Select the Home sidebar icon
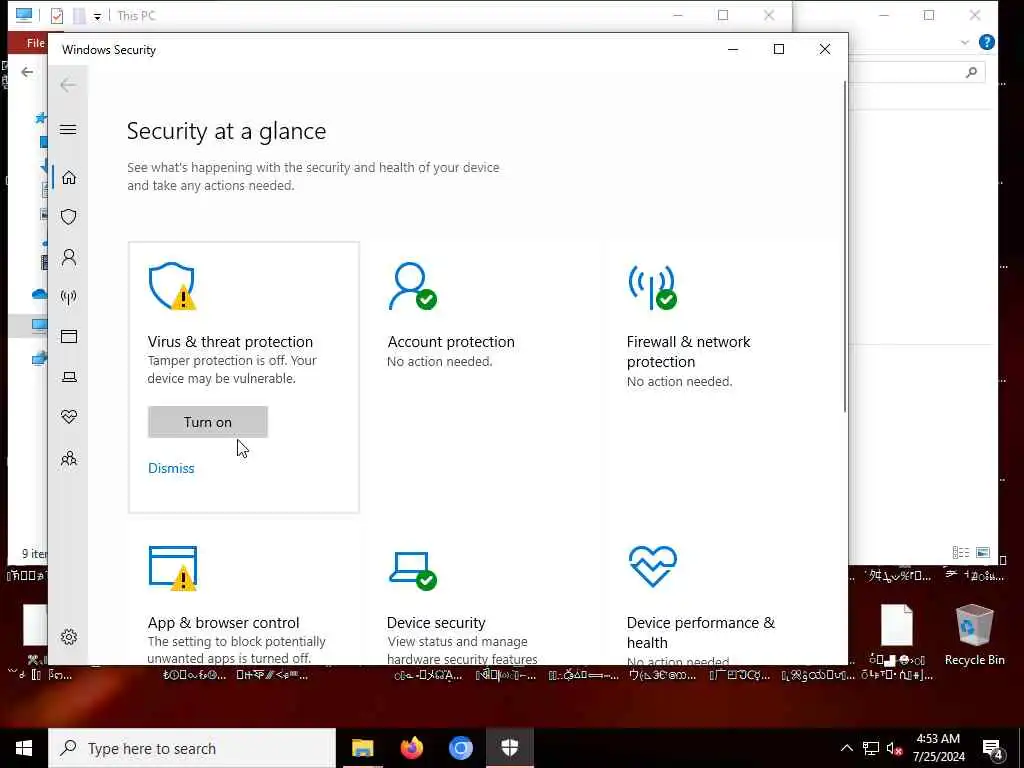This screenshot has height=768, width=1024. tap(69, 178)
